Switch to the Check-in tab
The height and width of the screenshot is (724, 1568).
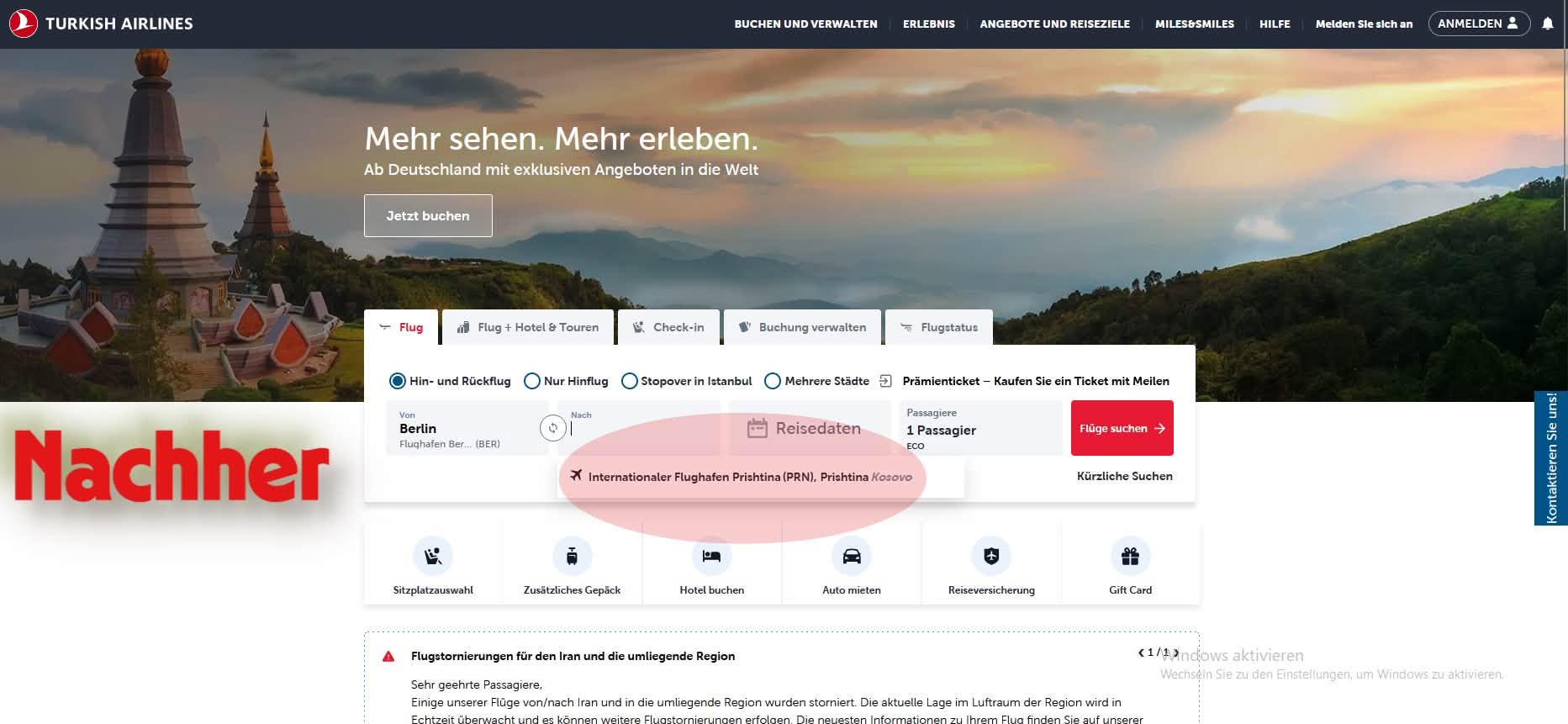pos(668,327)
